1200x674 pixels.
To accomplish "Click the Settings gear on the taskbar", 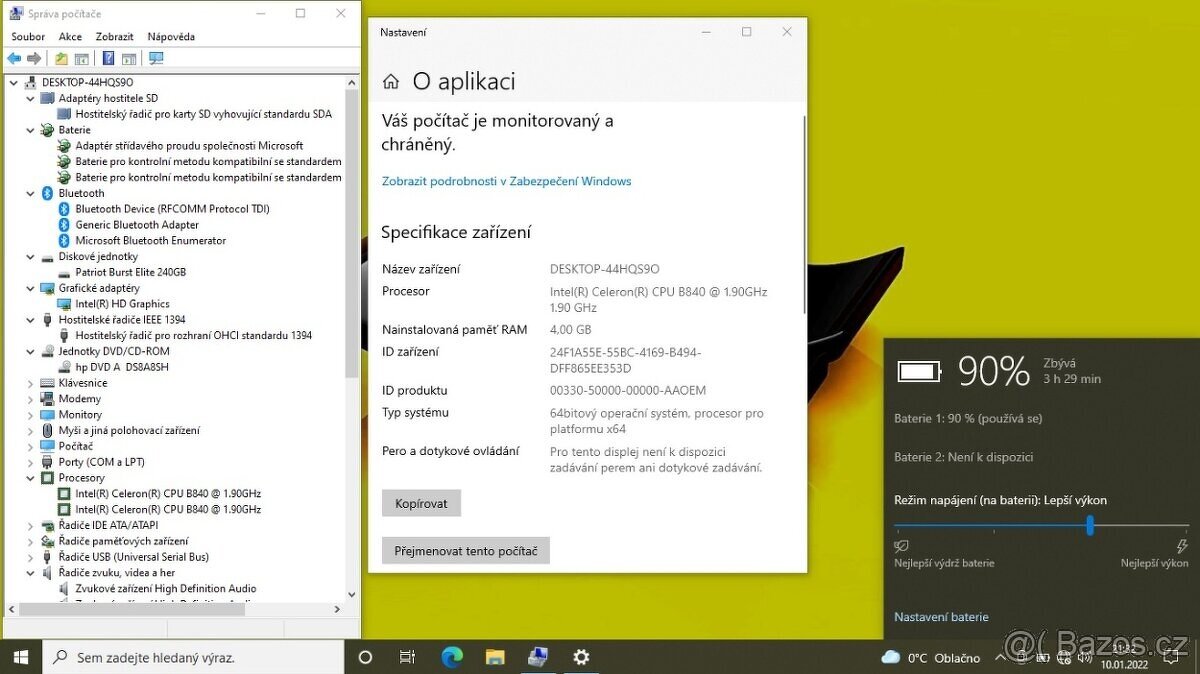I will coord(580,657).
